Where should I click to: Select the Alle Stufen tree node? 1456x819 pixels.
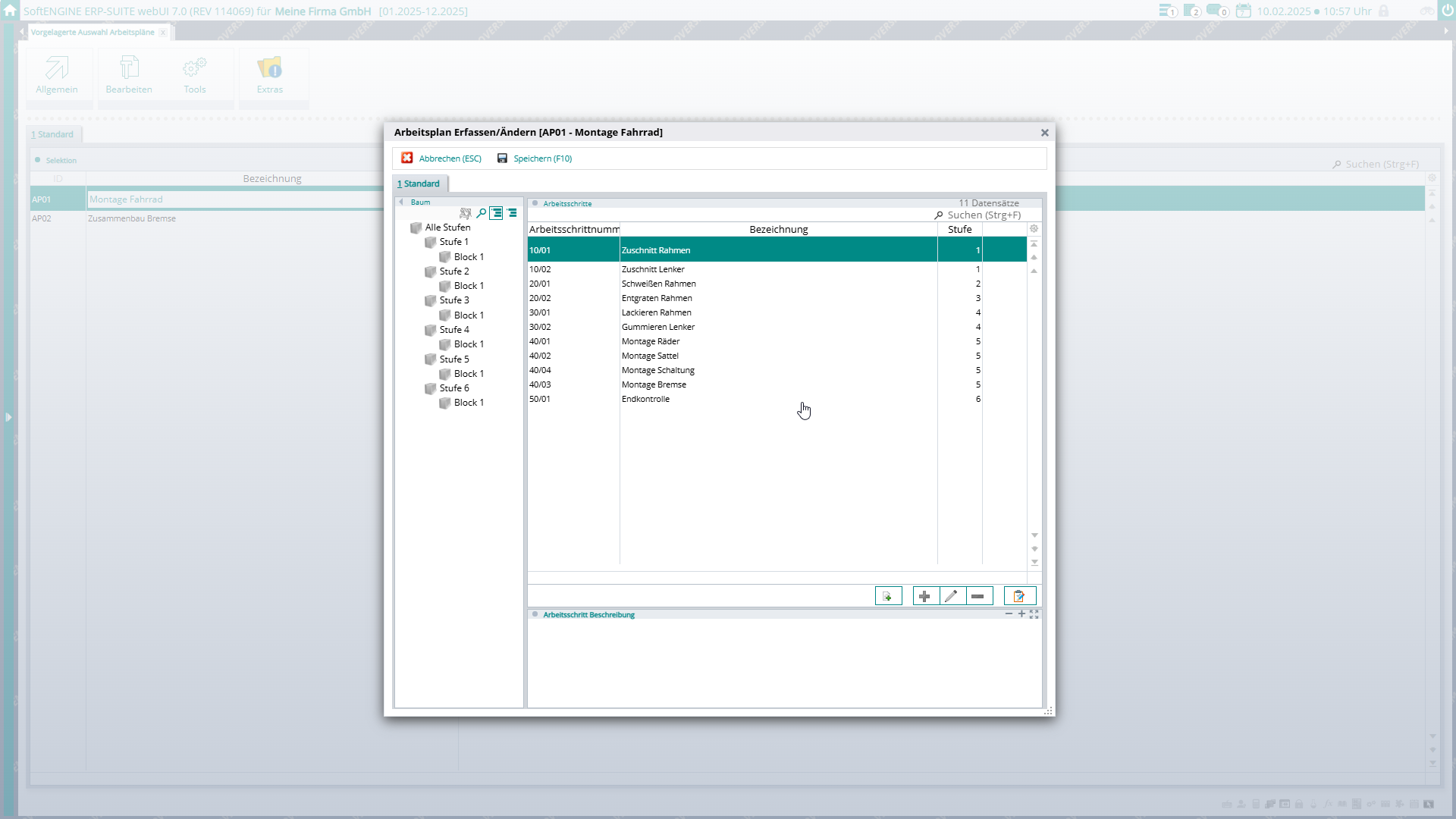447,227
